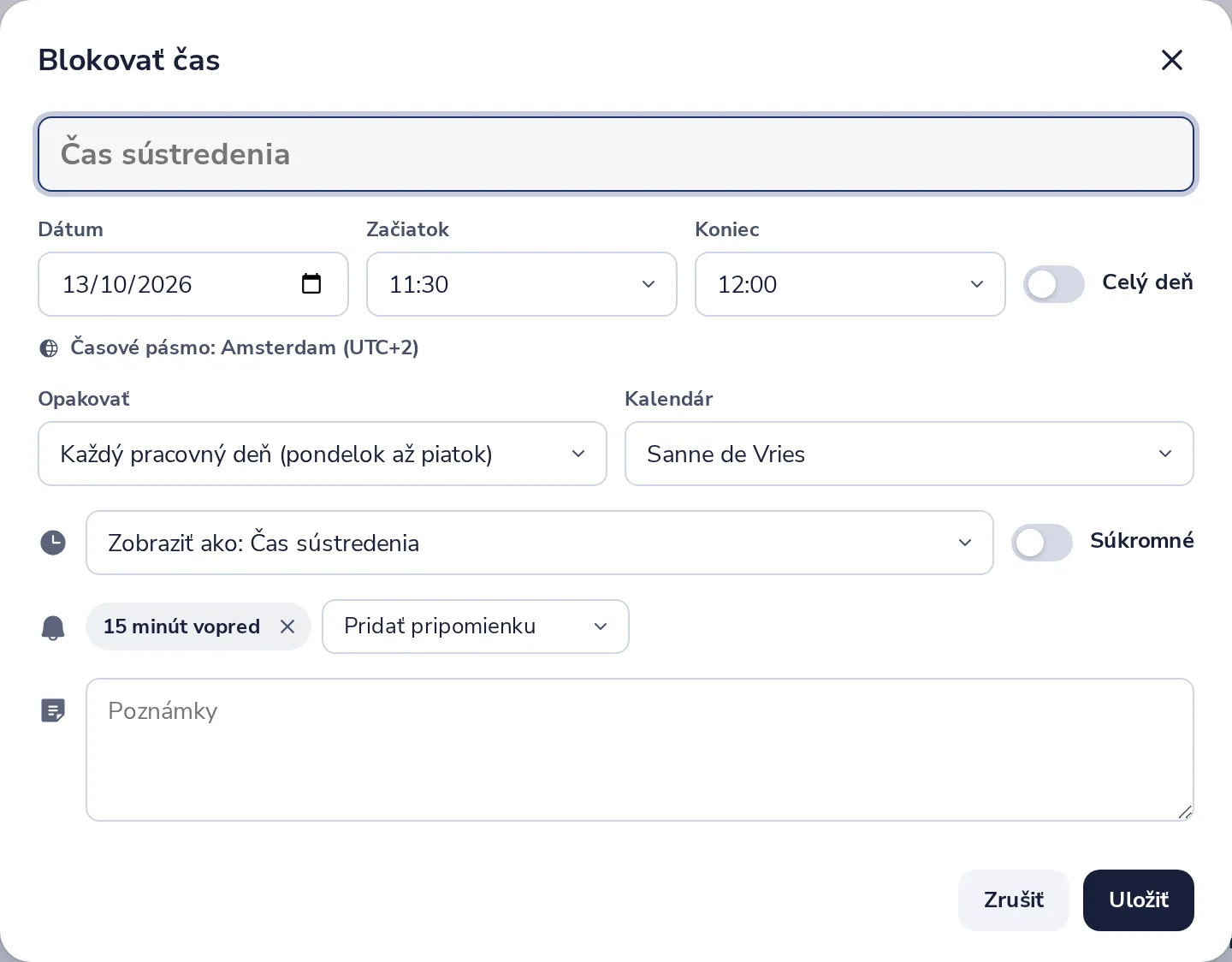The height and width of the screenshot is (962, 1232).
Task: Turn on the Súkromné switch
Action: pos(1042,543)
